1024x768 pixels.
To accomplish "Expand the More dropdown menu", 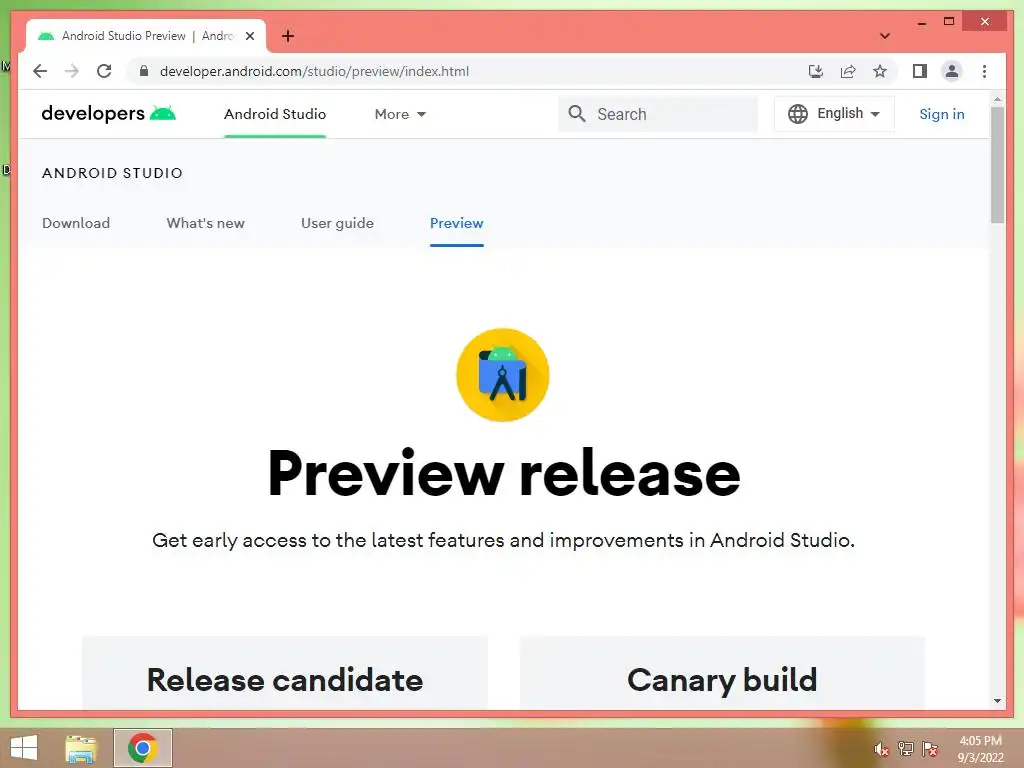I will point(400,114).
